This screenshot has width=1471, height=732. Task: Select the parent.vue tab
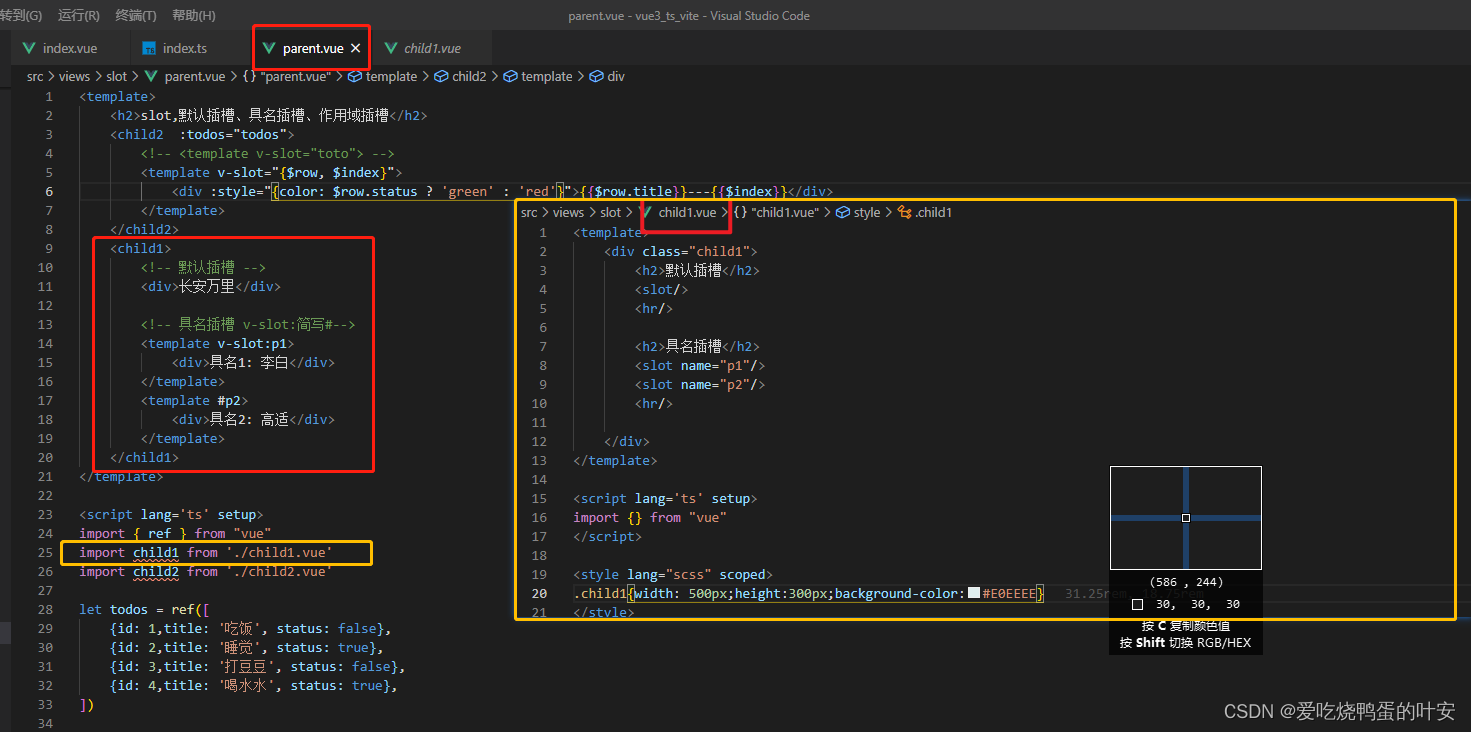point(311,48)
